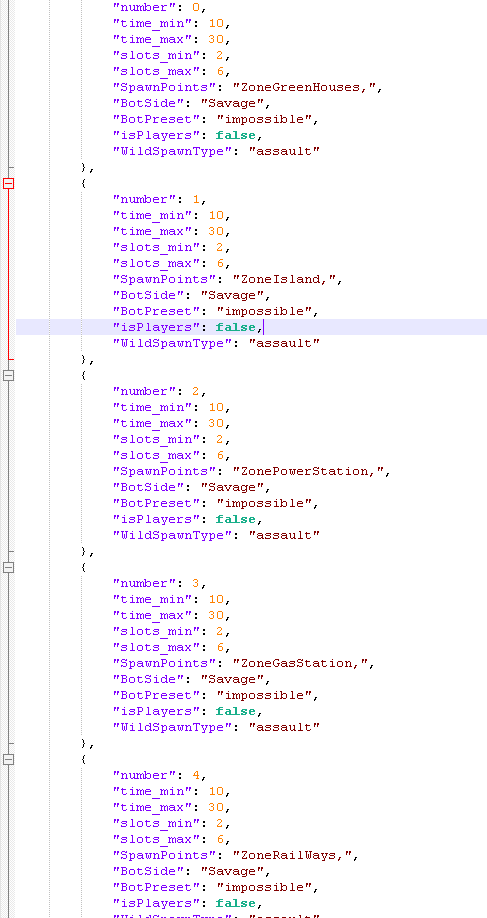Click the number value 2
Screen dimensions: 487x918
pyautogui.click(x=196, y=392)
